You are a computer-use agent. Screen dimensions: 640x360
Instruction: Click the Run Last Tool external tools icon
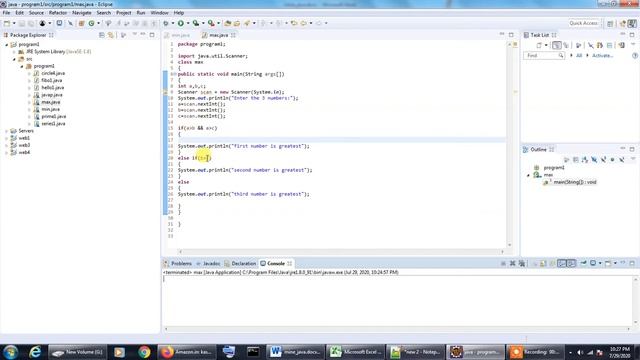pos(211,23)
